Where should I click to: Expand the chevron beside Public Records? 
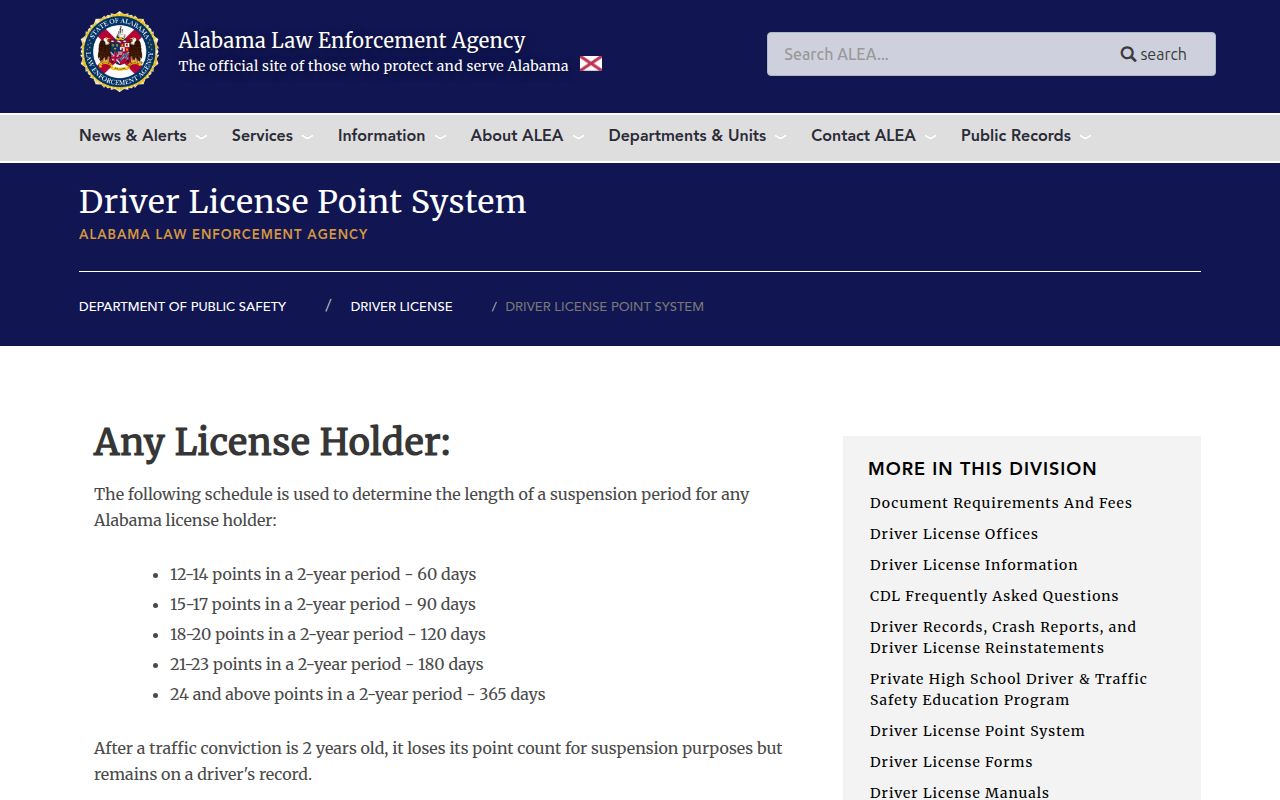point(1085,137)
